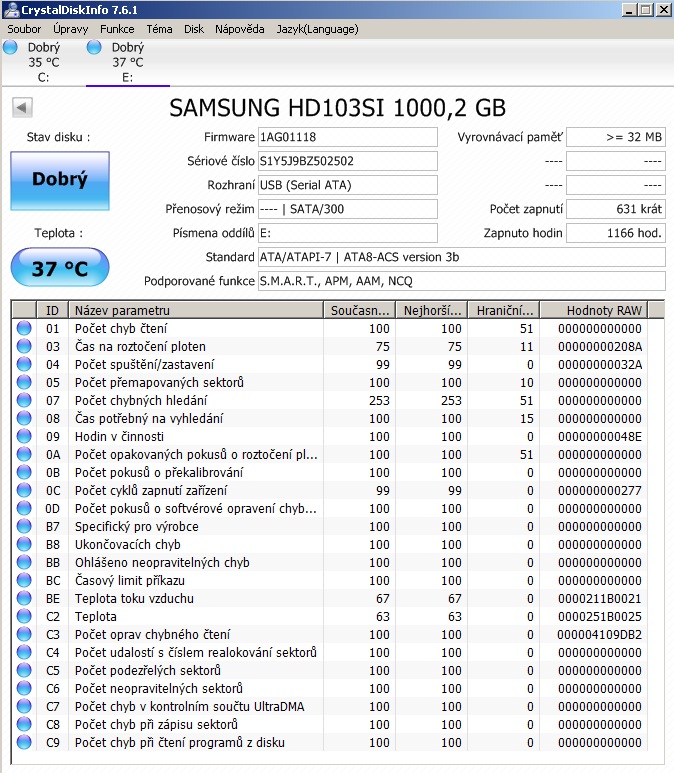
Task: Select the Počet chyb při zápisu sektorů text
Action: tap(156, 725)
